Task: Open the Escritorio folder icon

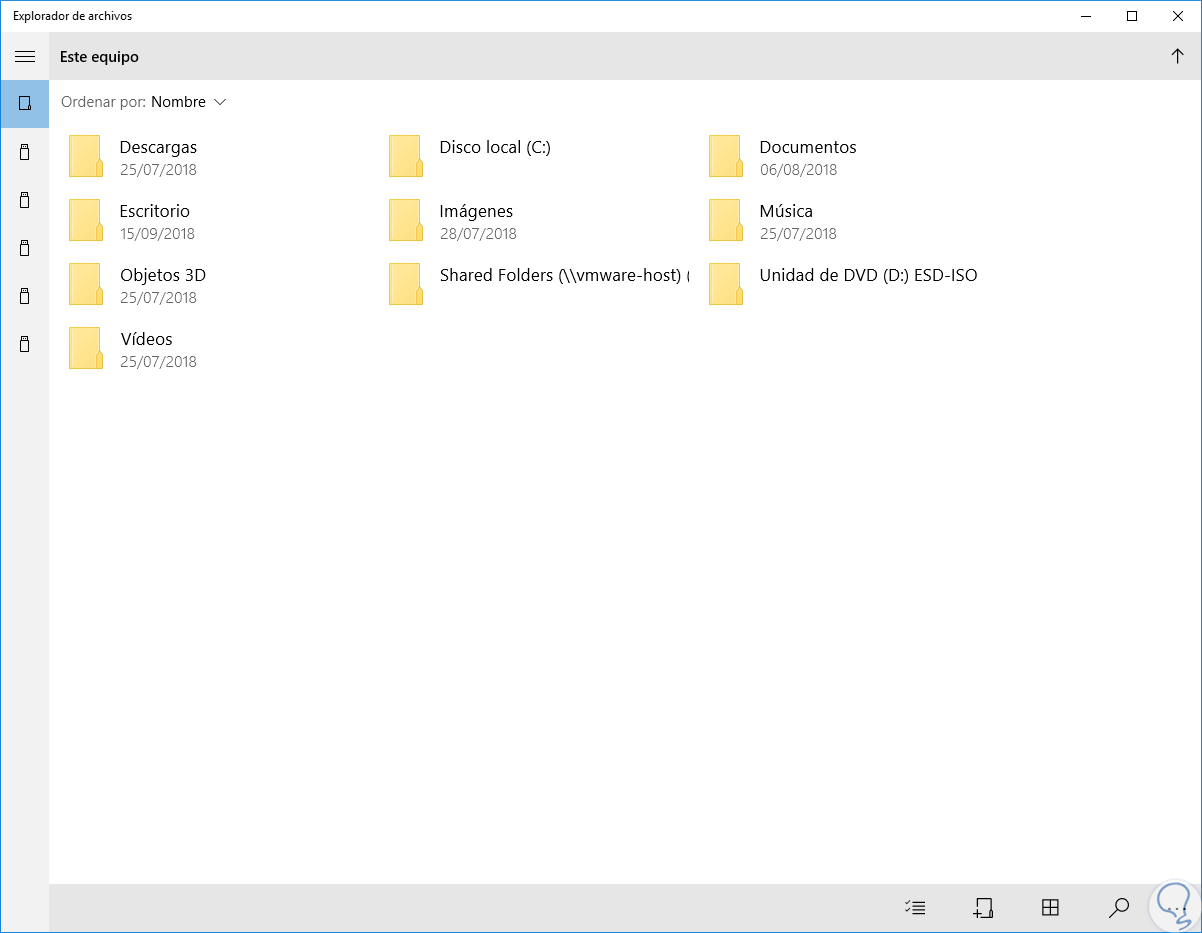Action: point(86,220)
